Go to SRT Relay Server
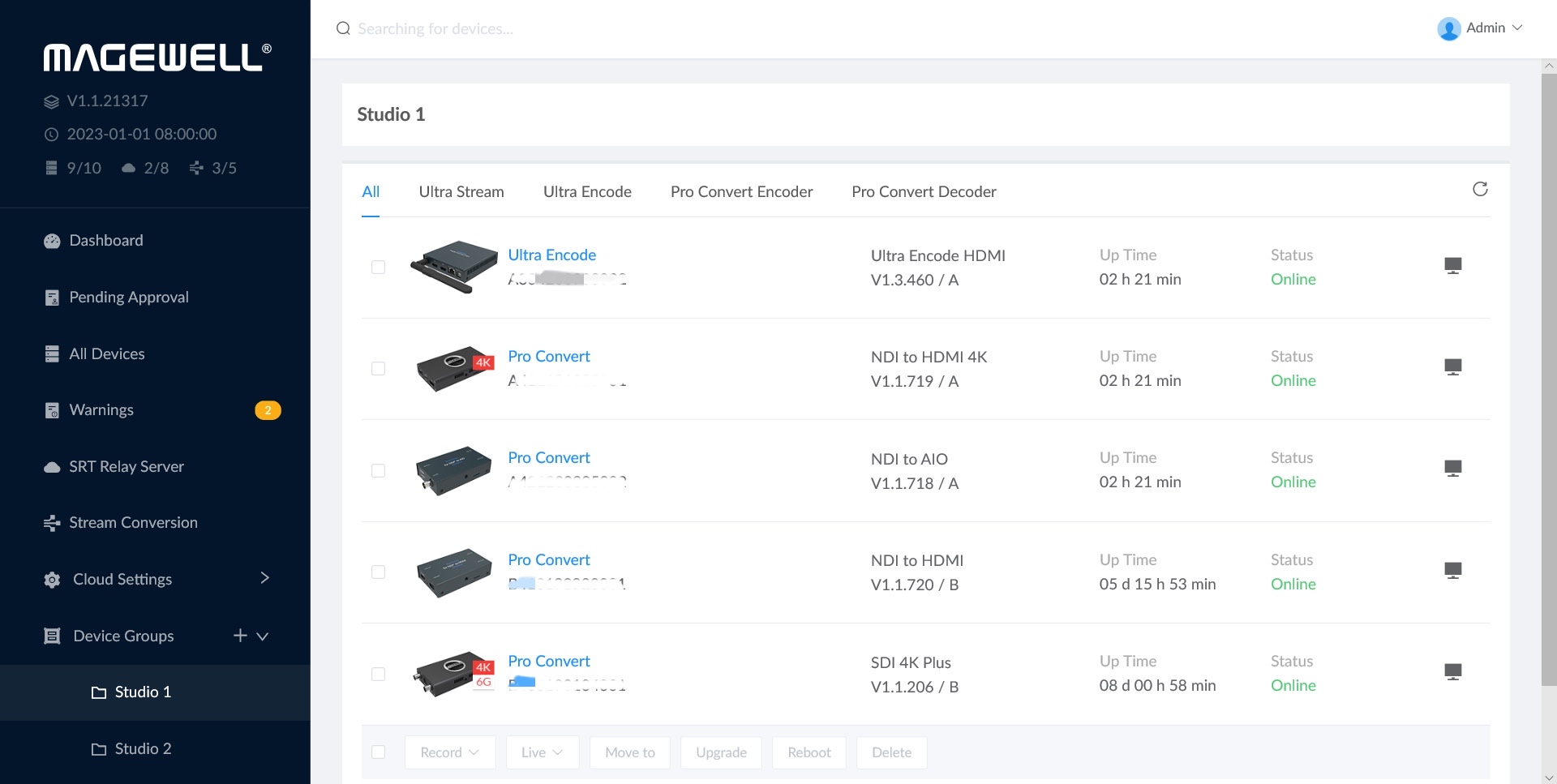1557x784 pixels. pos(126,467)
